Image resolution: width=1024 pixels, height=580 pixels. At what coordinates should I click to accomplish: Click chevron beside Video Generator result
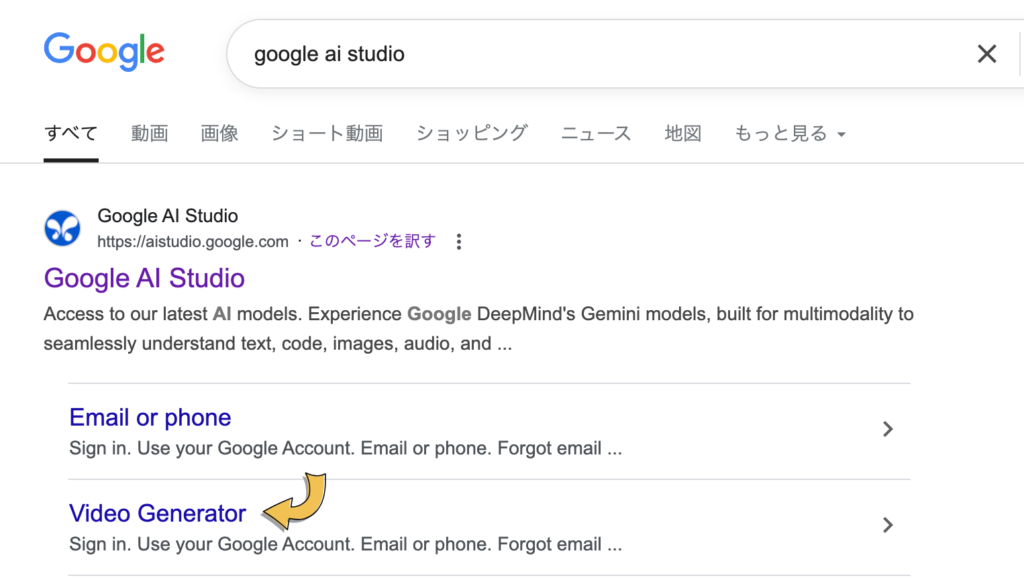[x=888, y=525]
